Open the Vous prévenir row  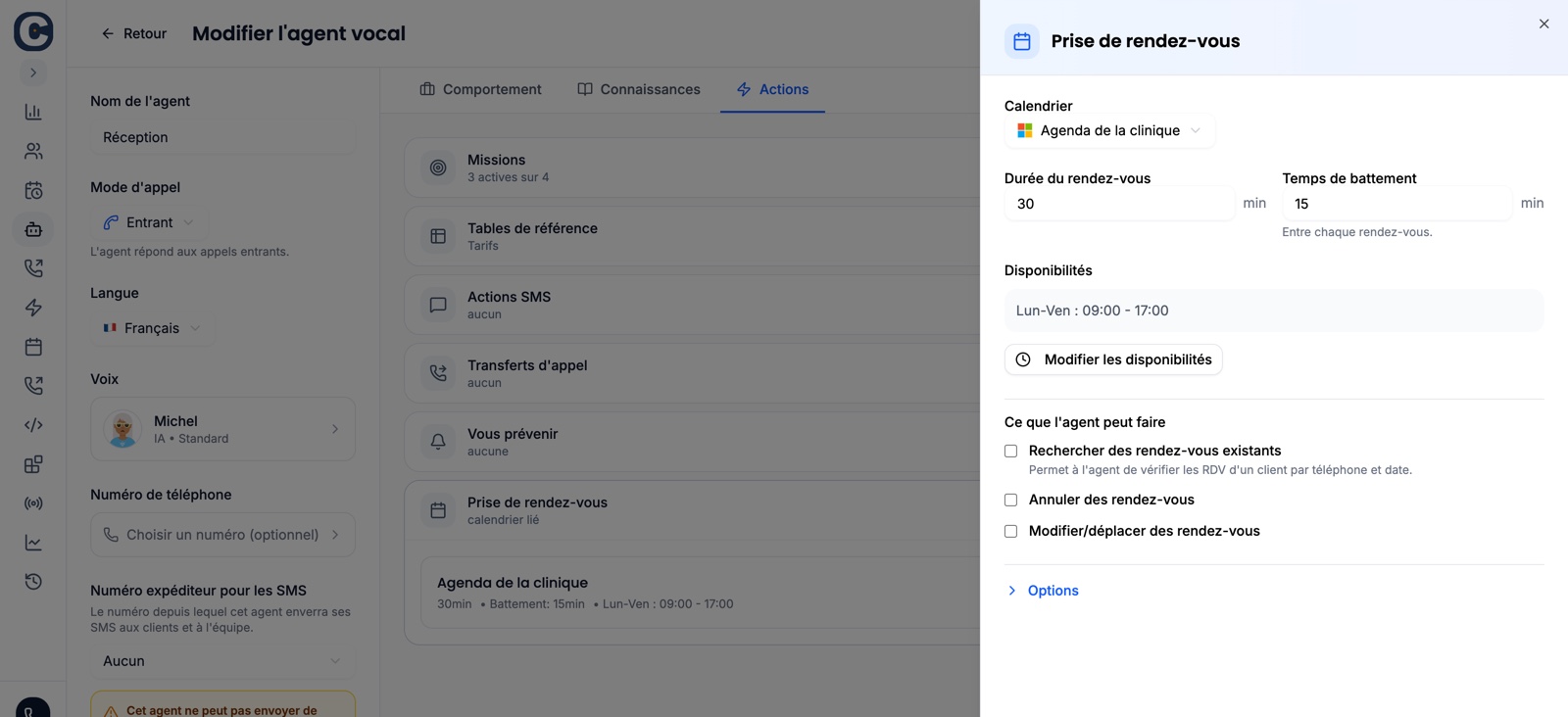pyautogui.click(x=692, y=442)
